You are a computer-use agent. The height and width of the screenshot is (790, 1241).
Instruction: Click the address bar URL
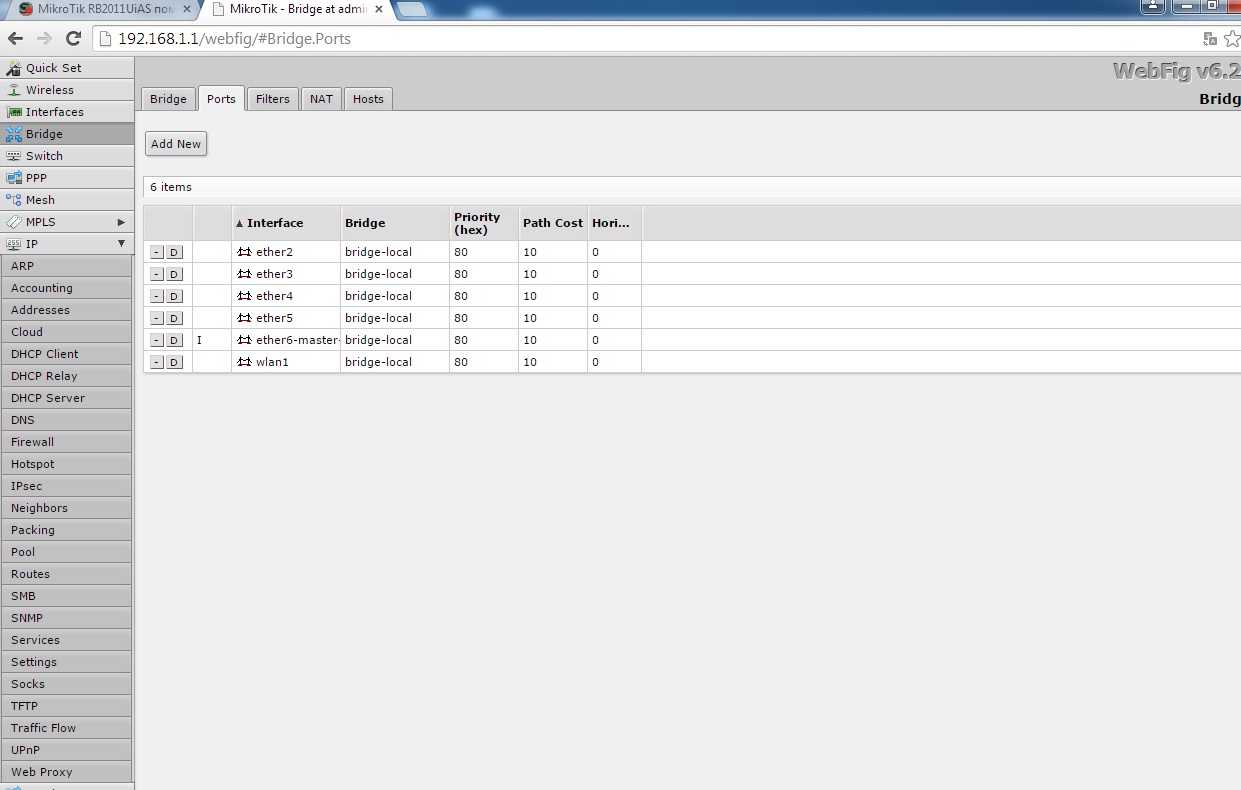click(x=234, y=39)
